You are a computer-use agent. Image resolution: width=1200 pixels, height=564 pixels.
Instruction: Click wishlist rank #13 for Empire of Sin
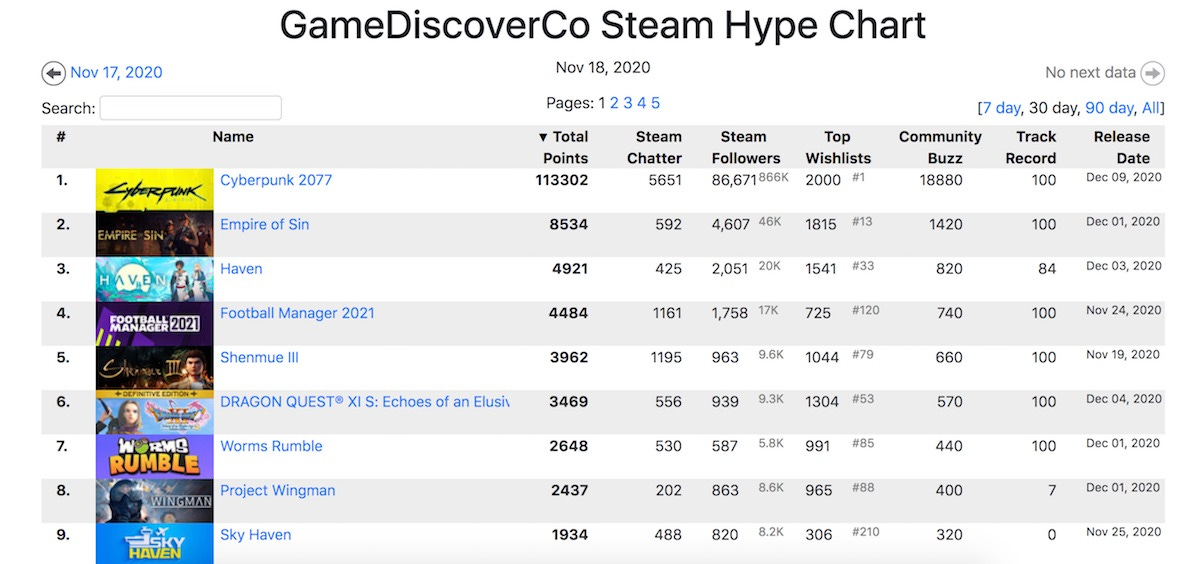click(x=862, y=221)
